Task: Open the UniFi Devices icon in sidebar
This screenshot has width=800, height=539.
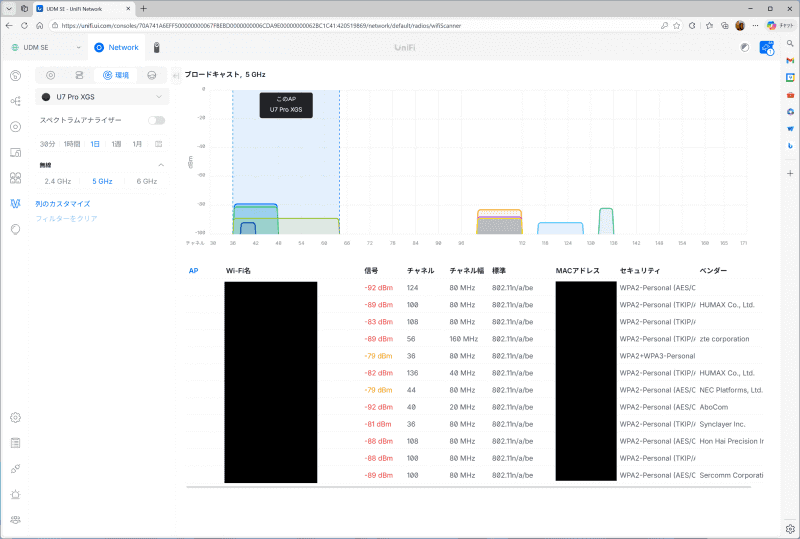Action: pos(16,127)
